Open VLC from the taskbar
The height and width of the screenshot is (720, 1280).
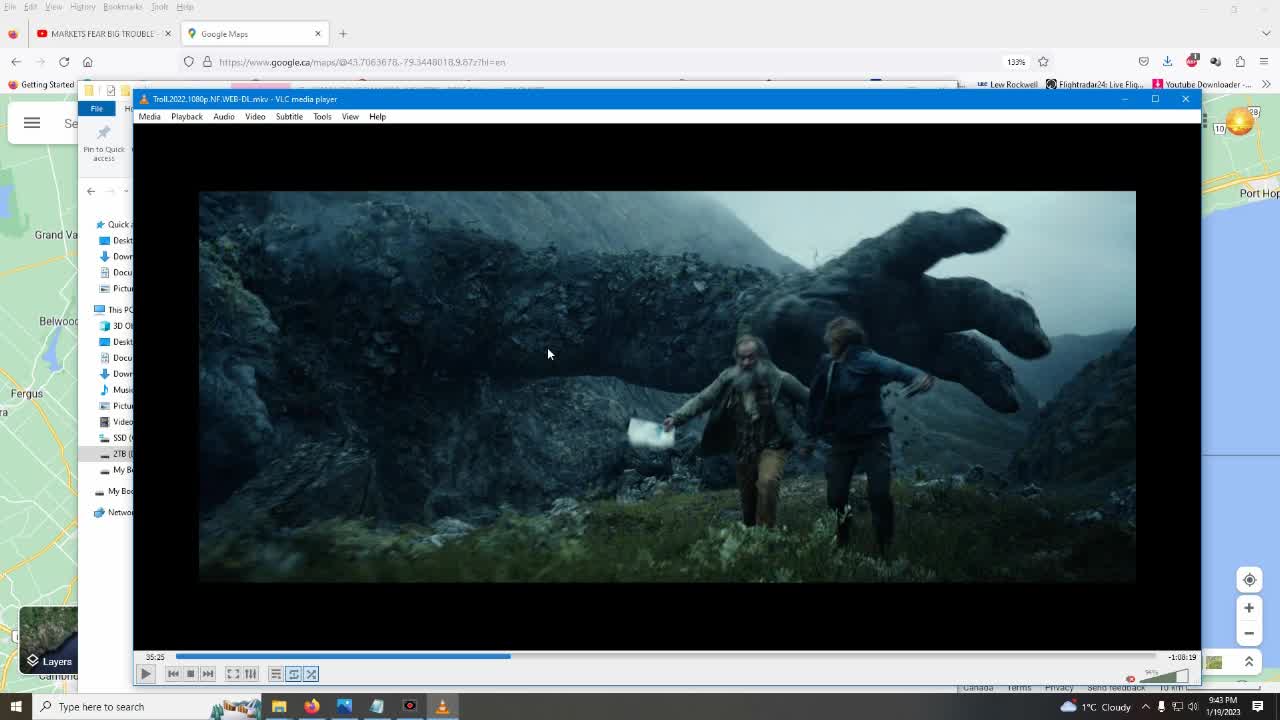pyautogui.click(x=442, y=707)
